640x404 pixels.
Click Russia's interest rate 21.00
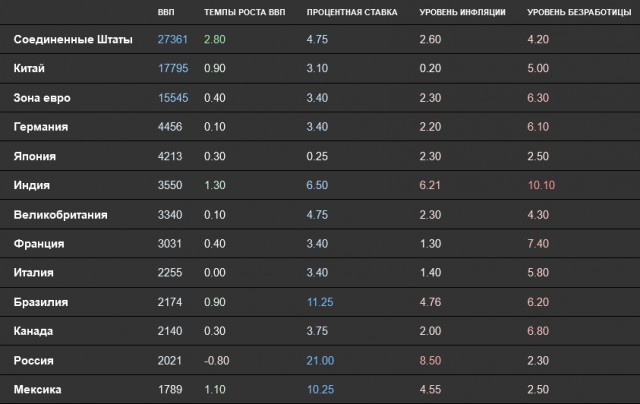click(320, 361)
